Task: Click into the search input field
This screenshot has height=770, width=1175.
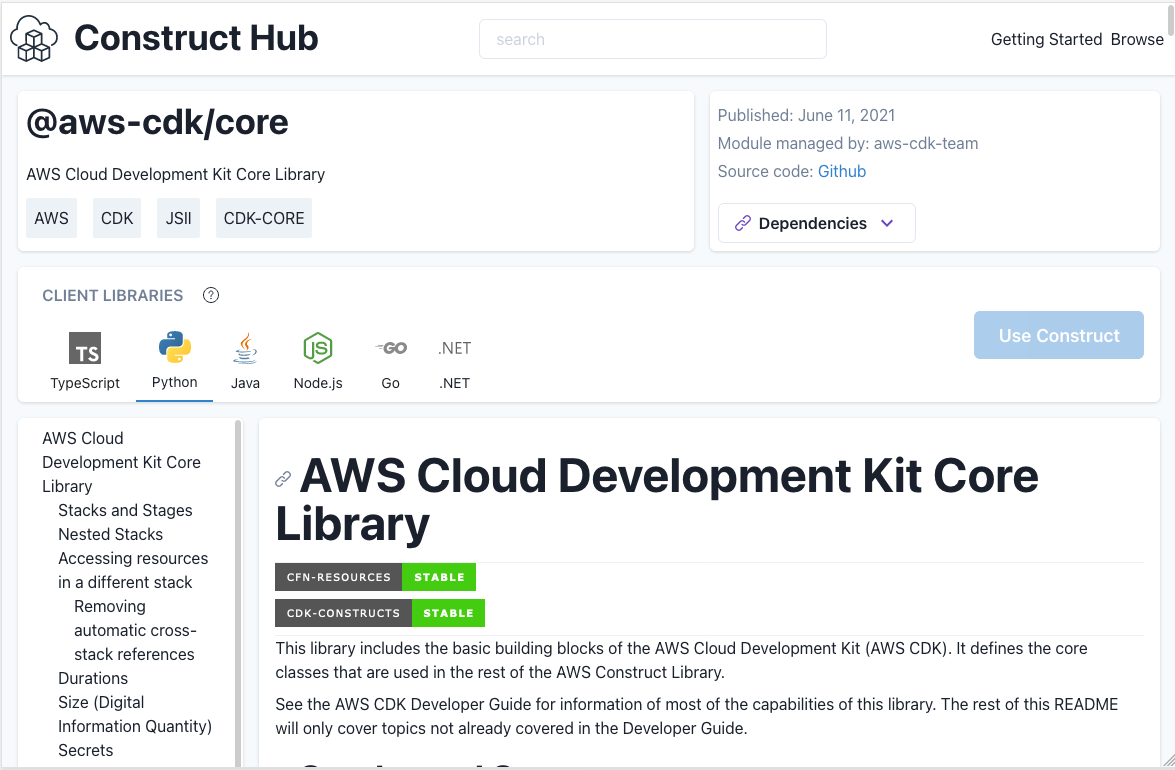Action: pyautogui.click(x=652, y=39)
